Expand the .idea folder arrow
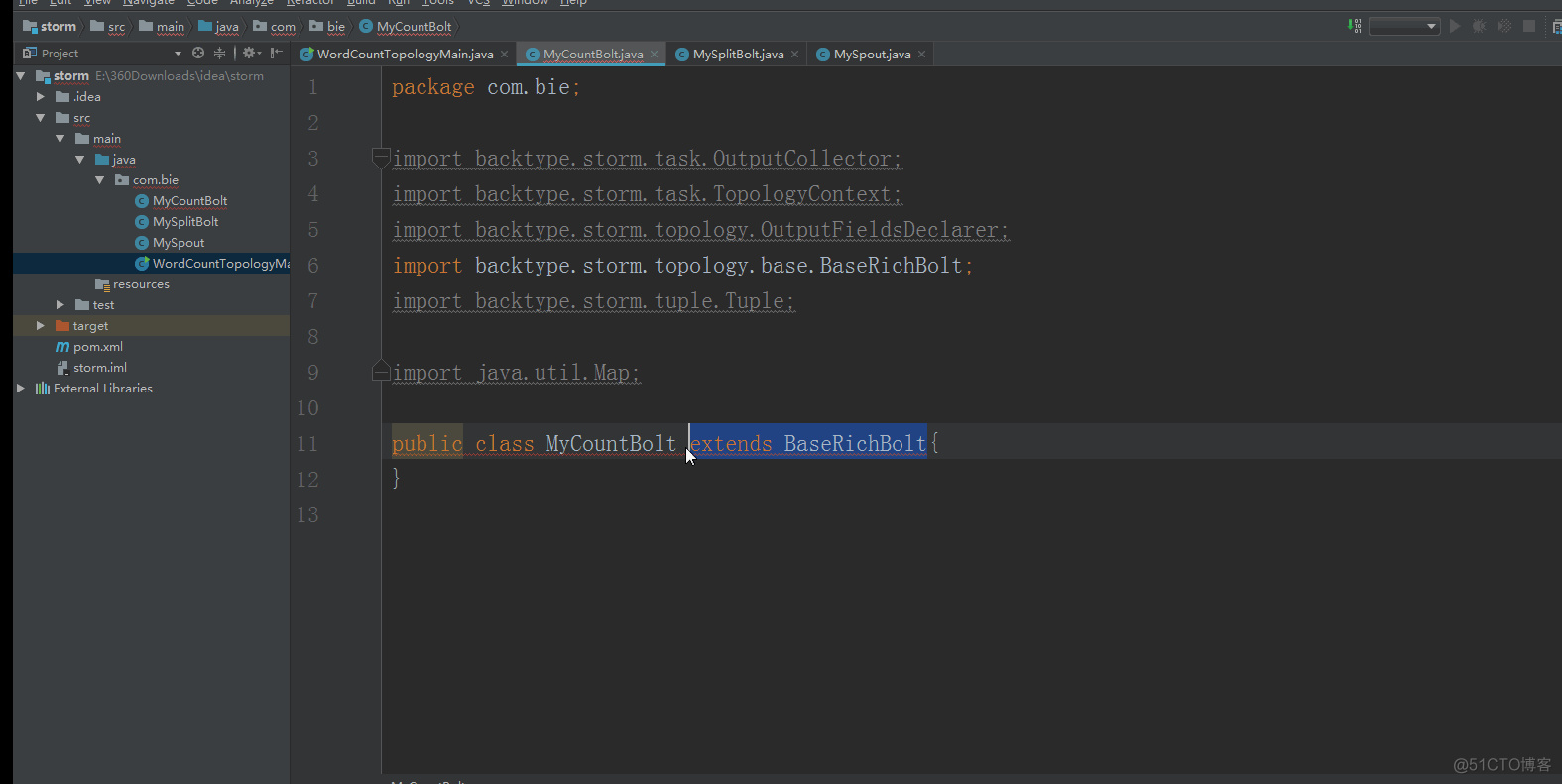Image resolution: width=1562 pixels, height=784 pixels. (41, 97)
